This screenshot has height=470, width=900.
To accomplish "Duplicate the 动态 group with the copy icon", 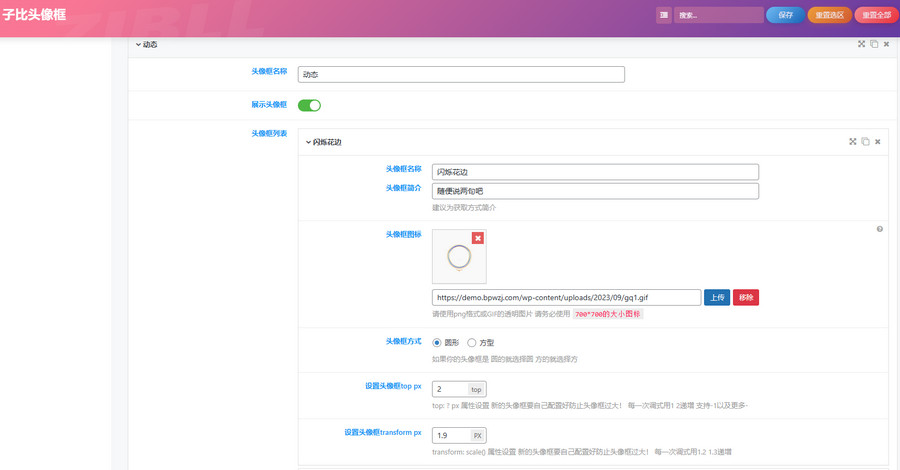I will [x=874, y=44].
